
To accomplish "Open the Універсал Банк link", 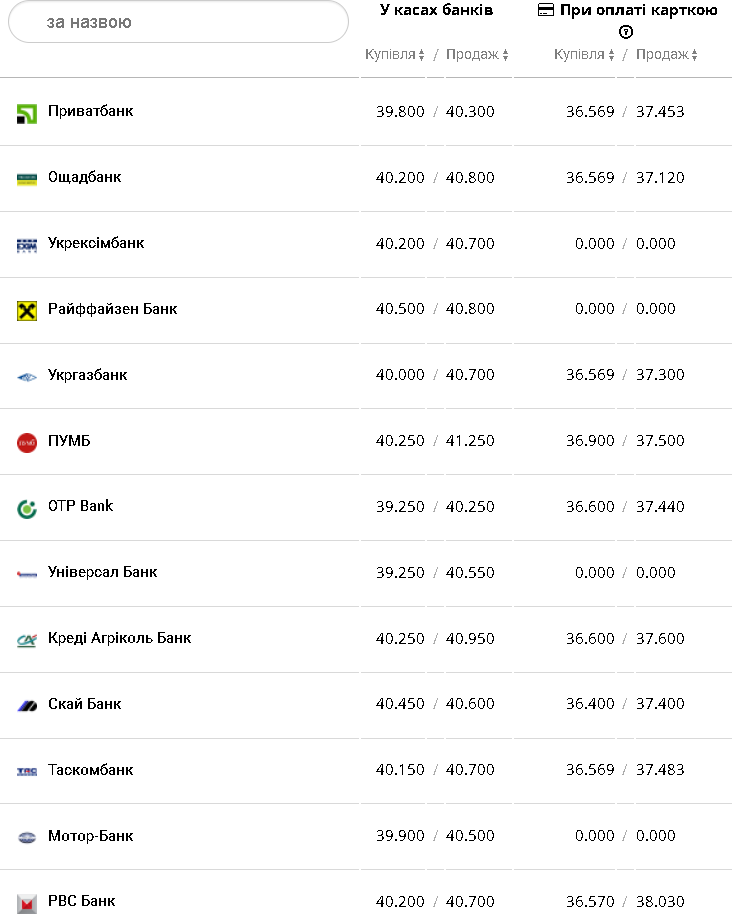I will (x=103, y=573).
